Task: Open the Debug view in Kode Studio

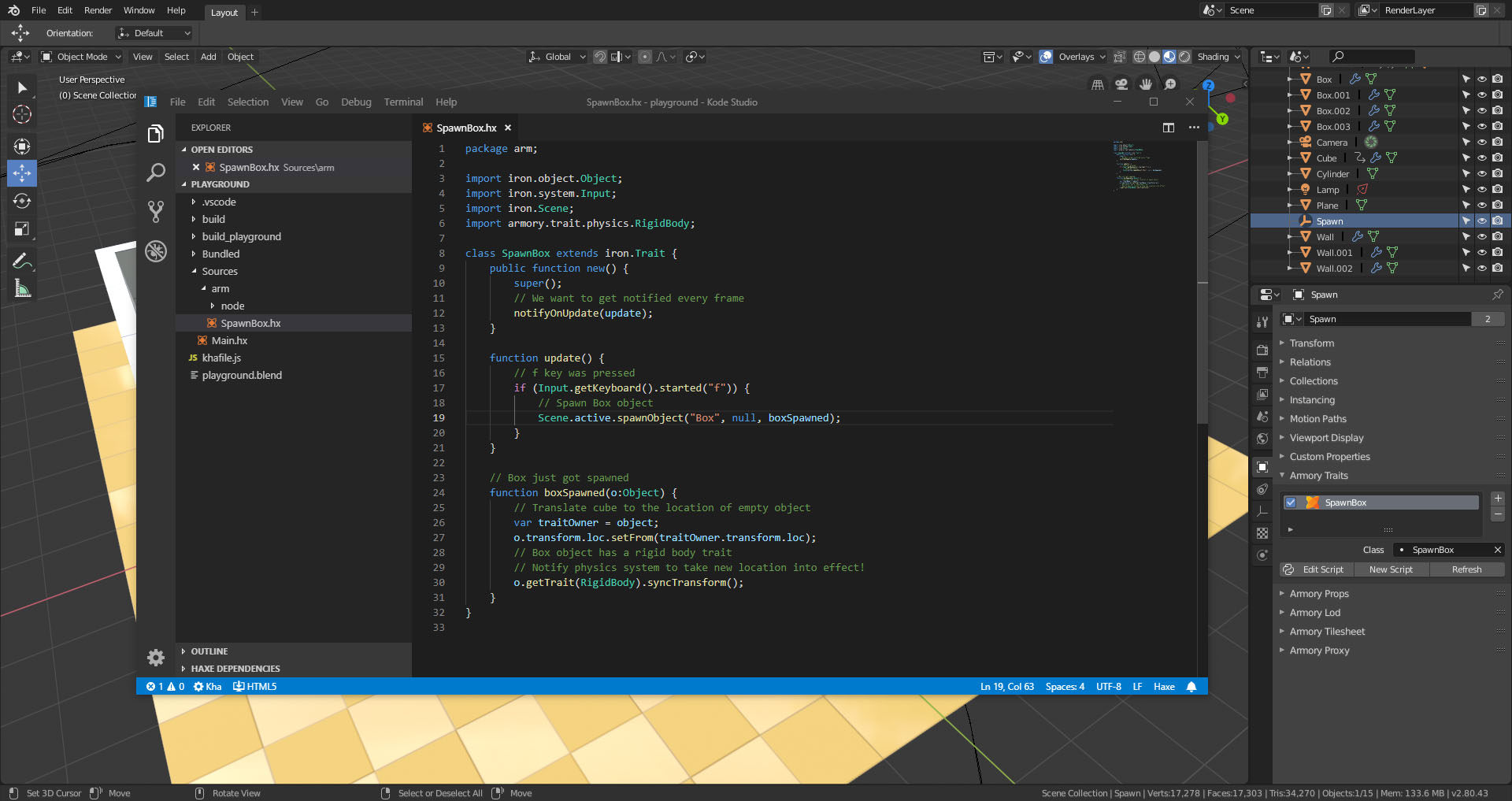Action: tap(156, 250)
